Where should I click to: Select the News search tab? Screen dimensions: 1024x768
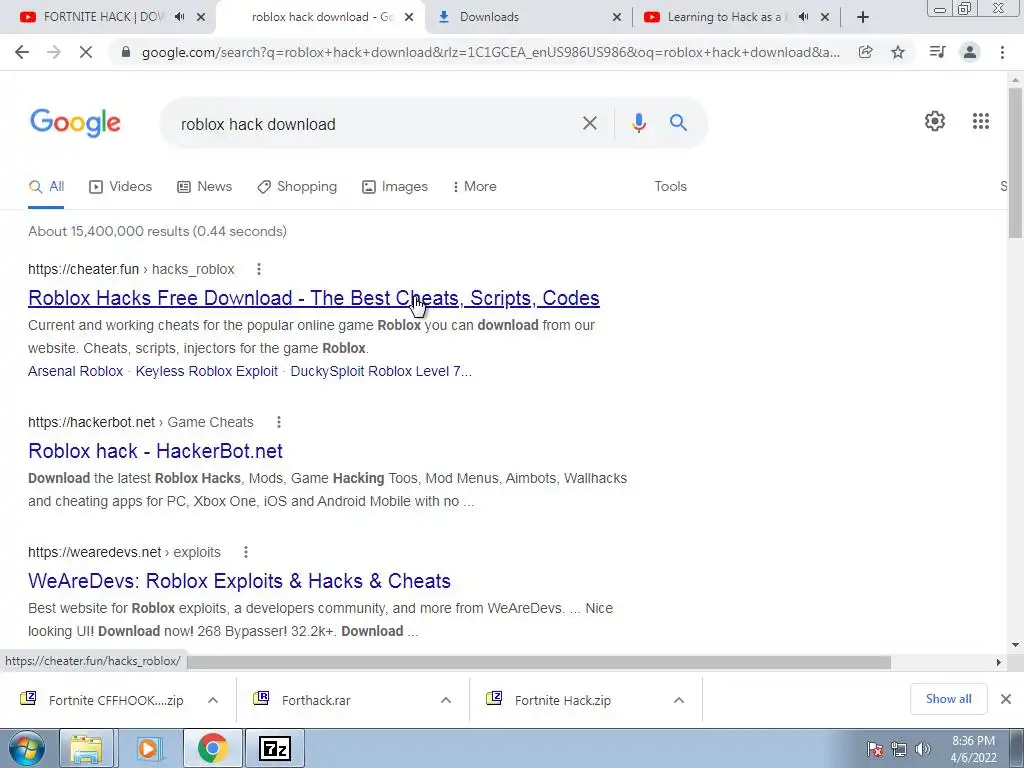tap(204, 186)
